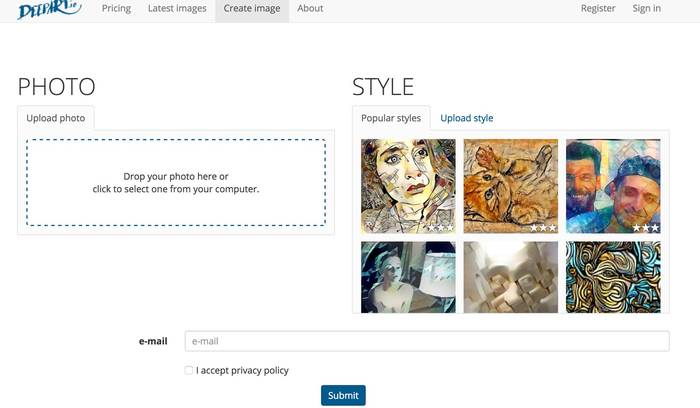Viewport: 700px width, 408px height.
Task: Open the Upload style tab
Action: pyautogui.click(x=467, y=118)
